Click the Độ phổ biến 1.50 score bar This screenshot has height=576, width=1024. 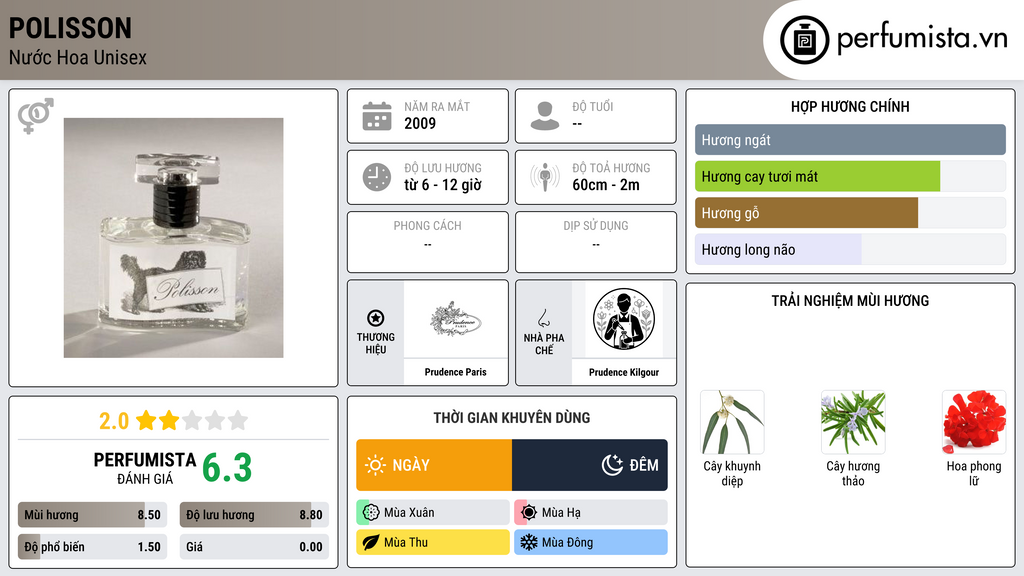92,547
